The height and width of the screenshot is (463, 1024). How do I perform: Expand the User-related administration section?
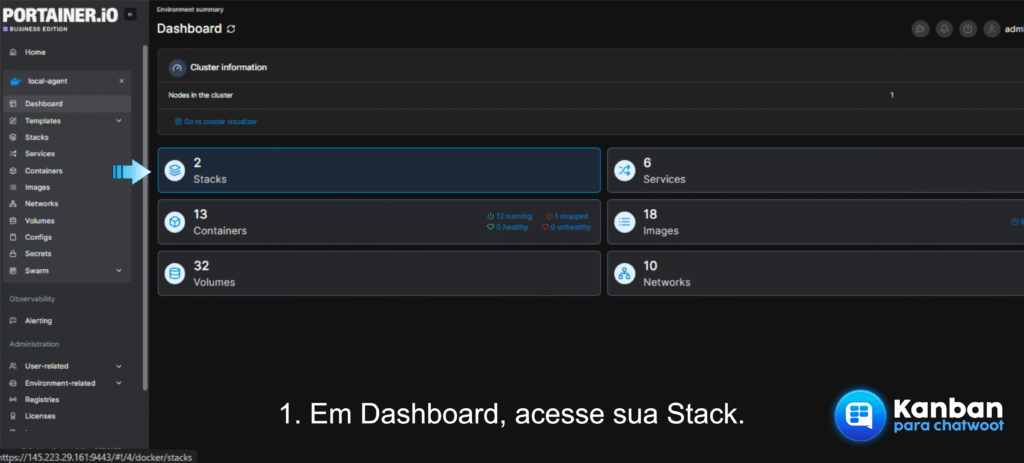119,366
